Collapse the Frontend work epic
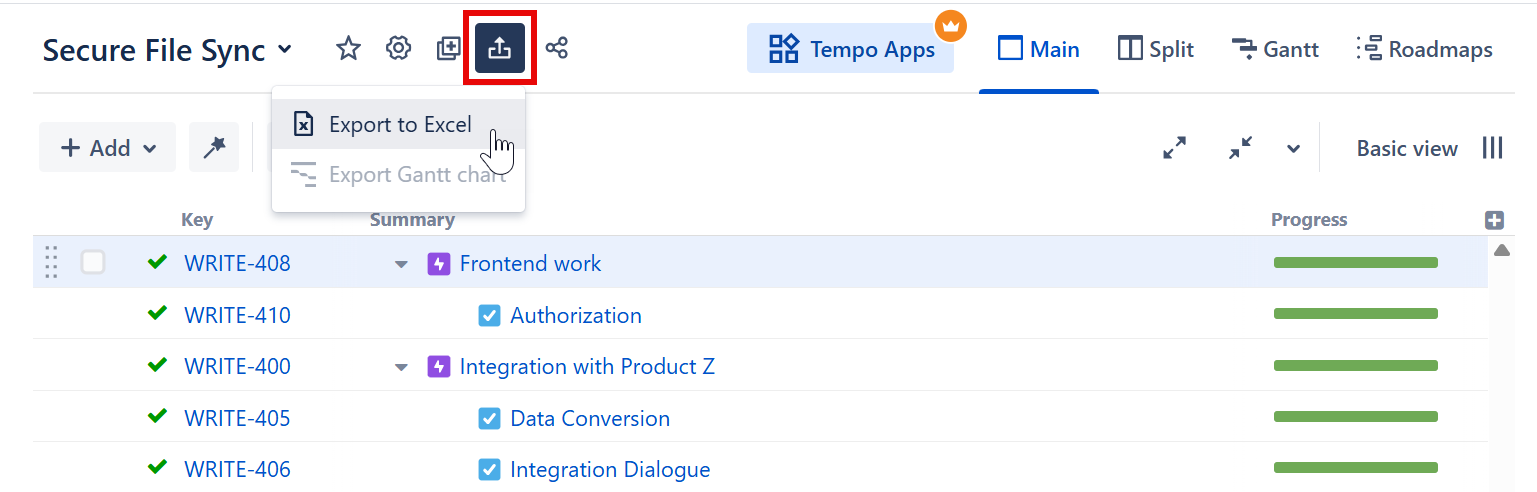1537x492 pixels. tap(401, 264)
